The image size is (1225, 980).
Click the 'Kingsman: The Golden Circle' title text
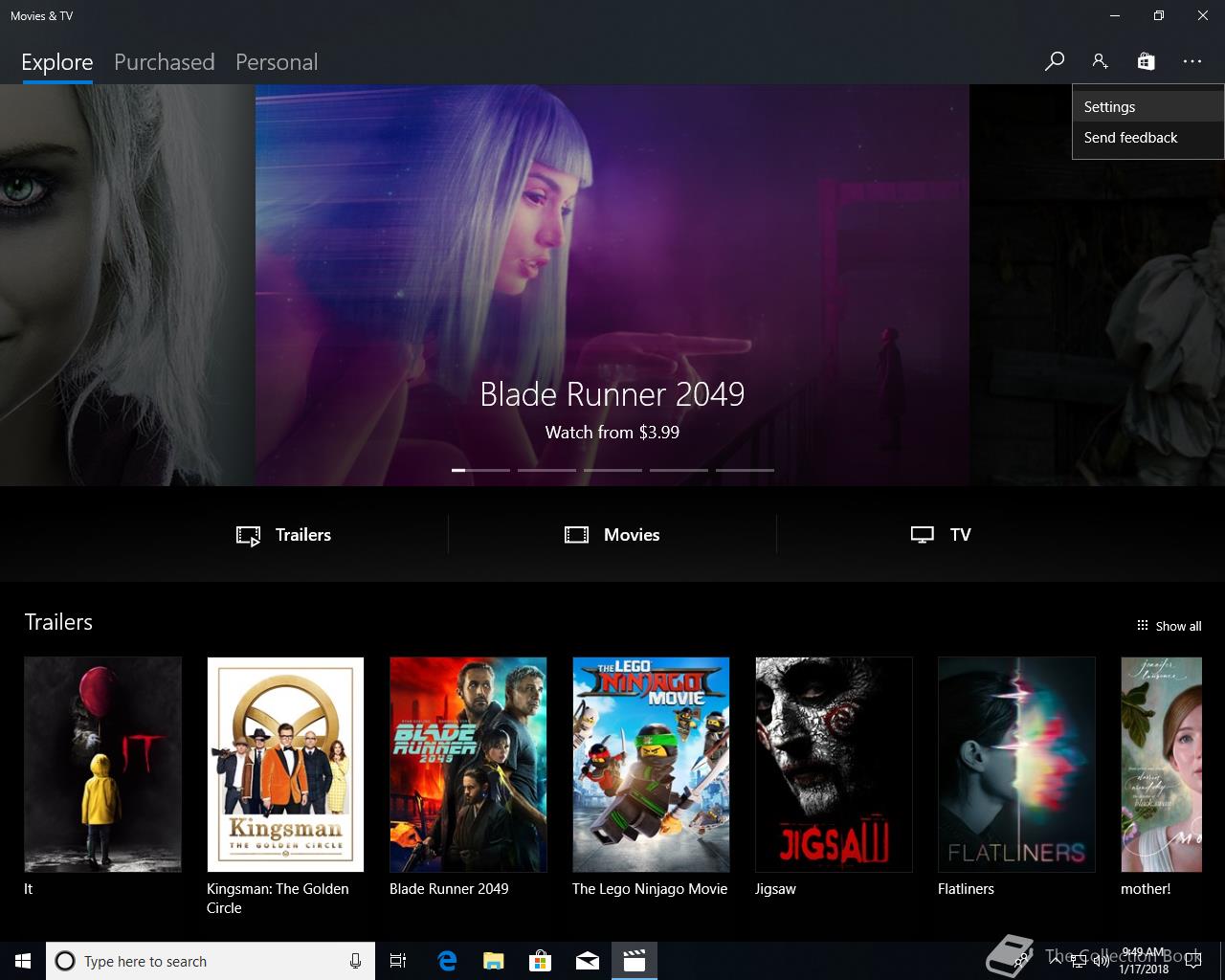pos(278,899)
